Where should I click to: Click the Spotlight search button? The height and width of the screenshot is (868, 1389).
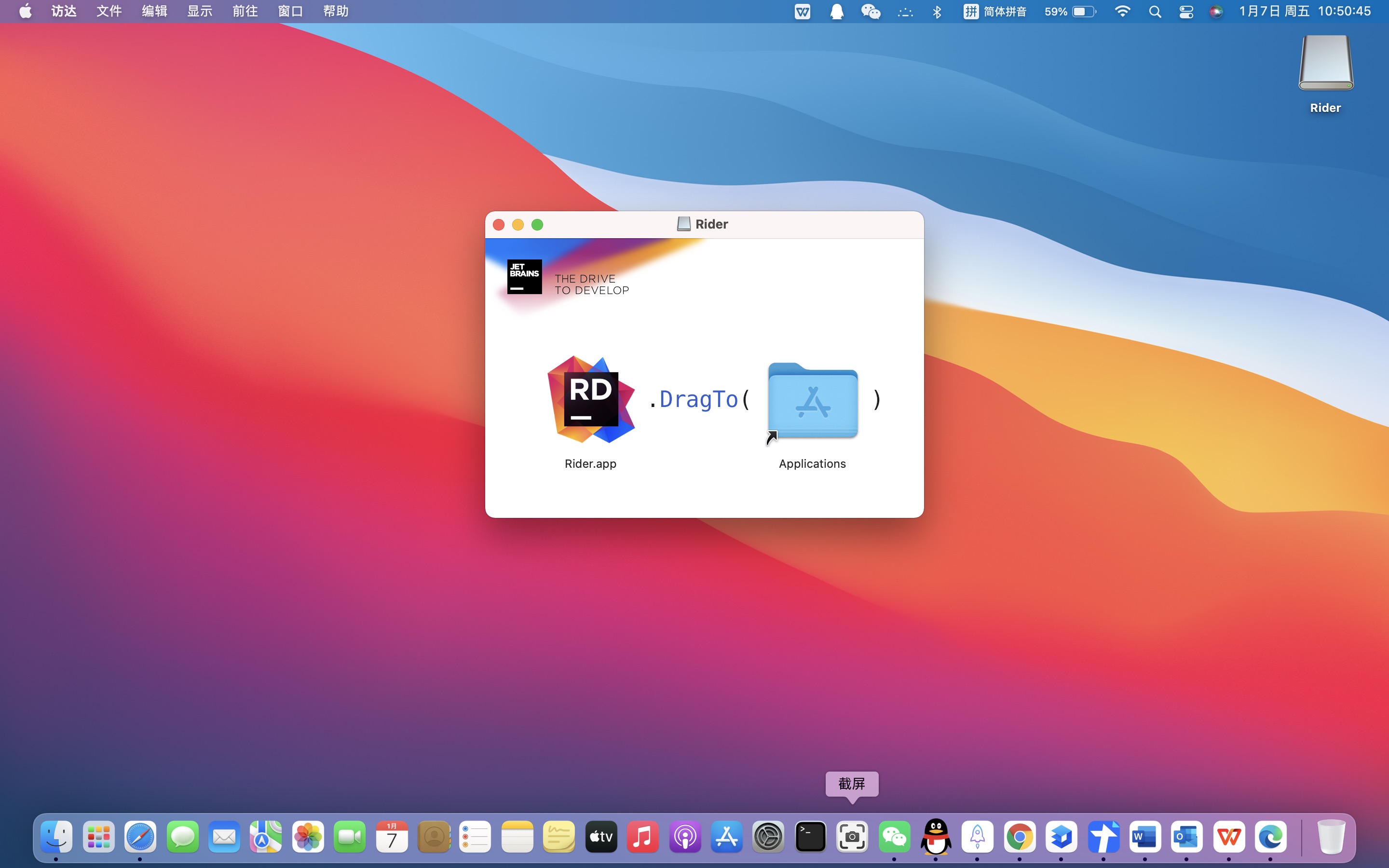click(1155, 12)
